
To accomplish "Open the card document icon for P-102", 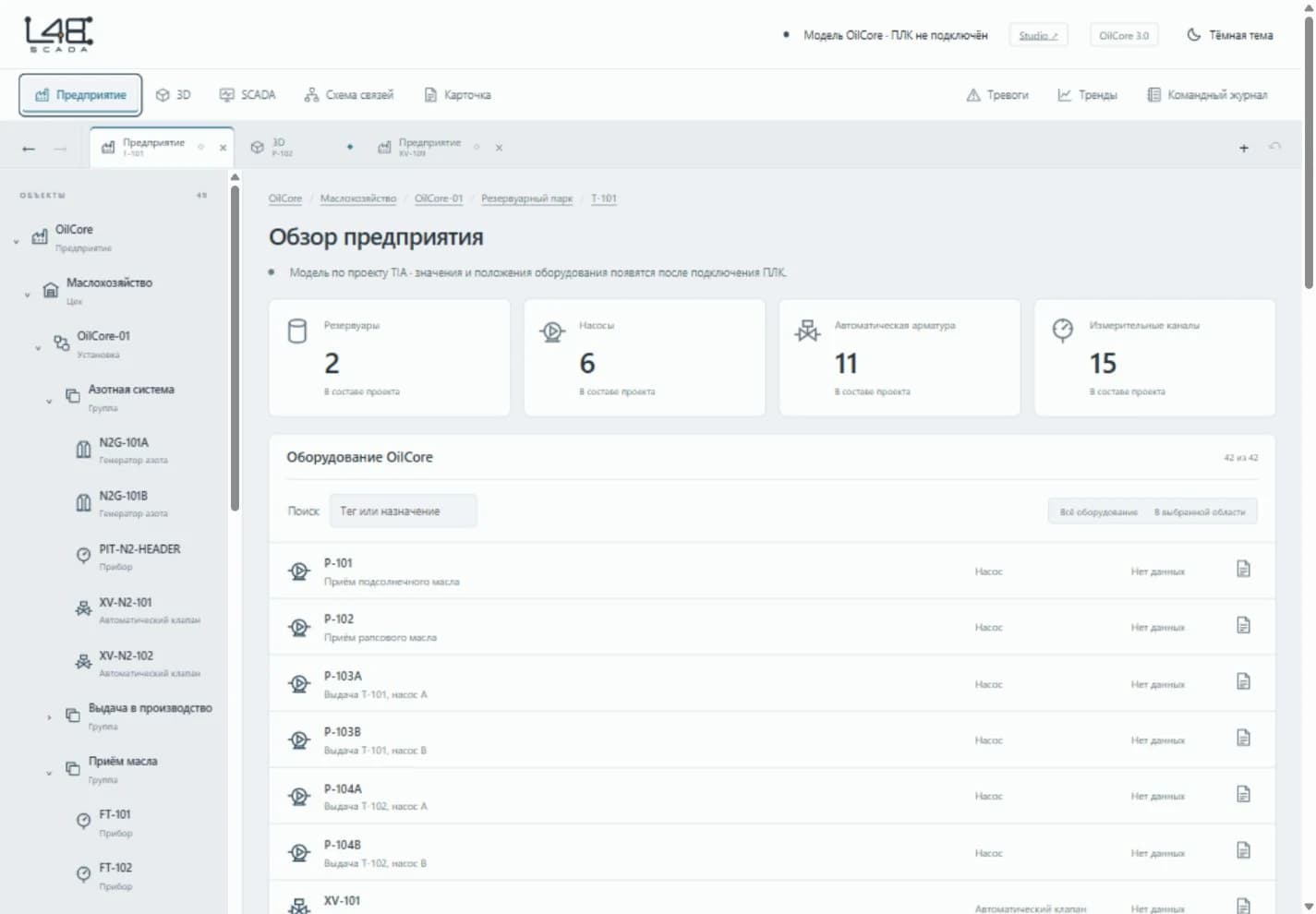I will click(x=1243, y=625).
